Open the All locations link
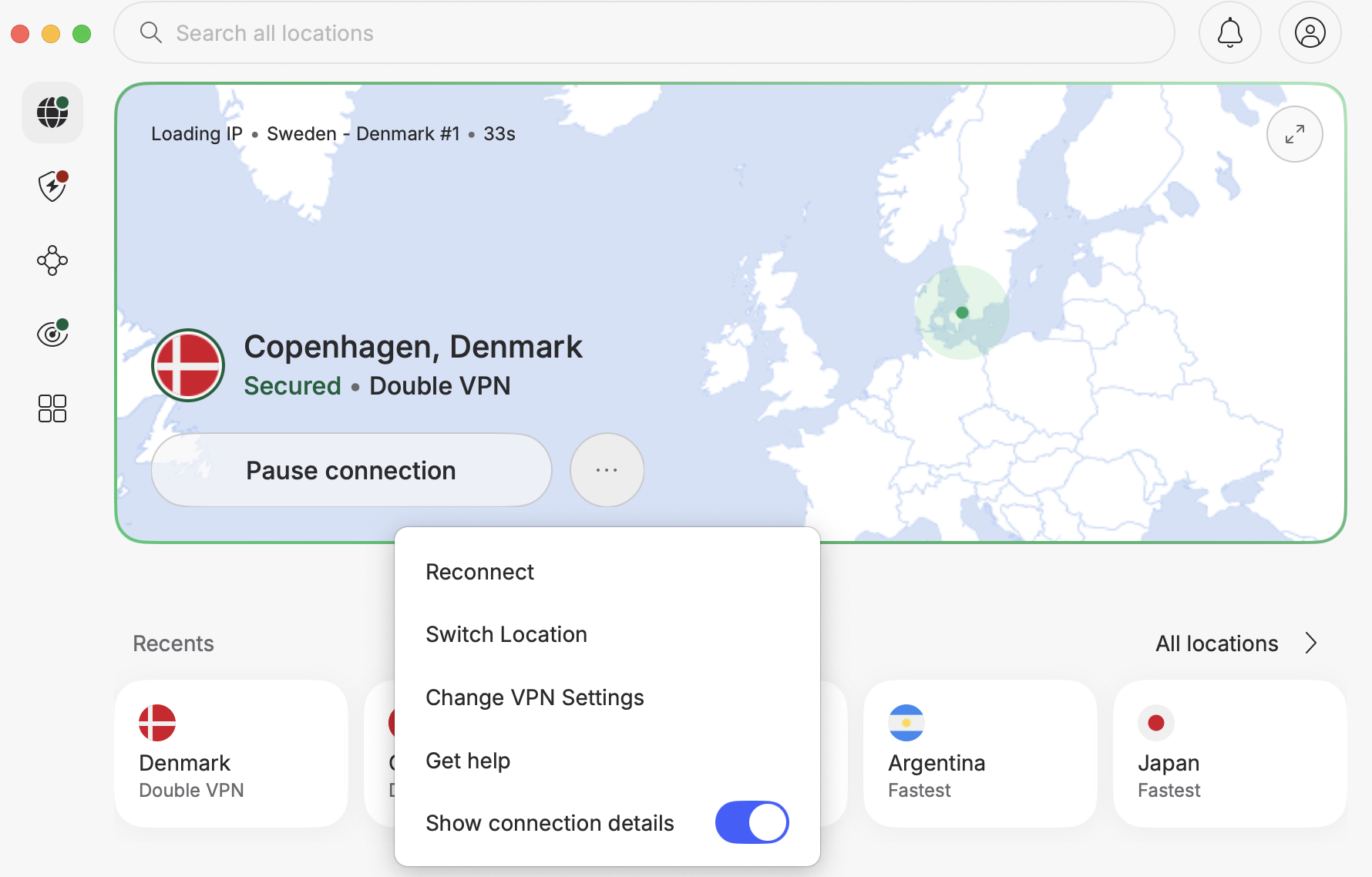This screenshot has width=1372, height=877. (1217, 643)
